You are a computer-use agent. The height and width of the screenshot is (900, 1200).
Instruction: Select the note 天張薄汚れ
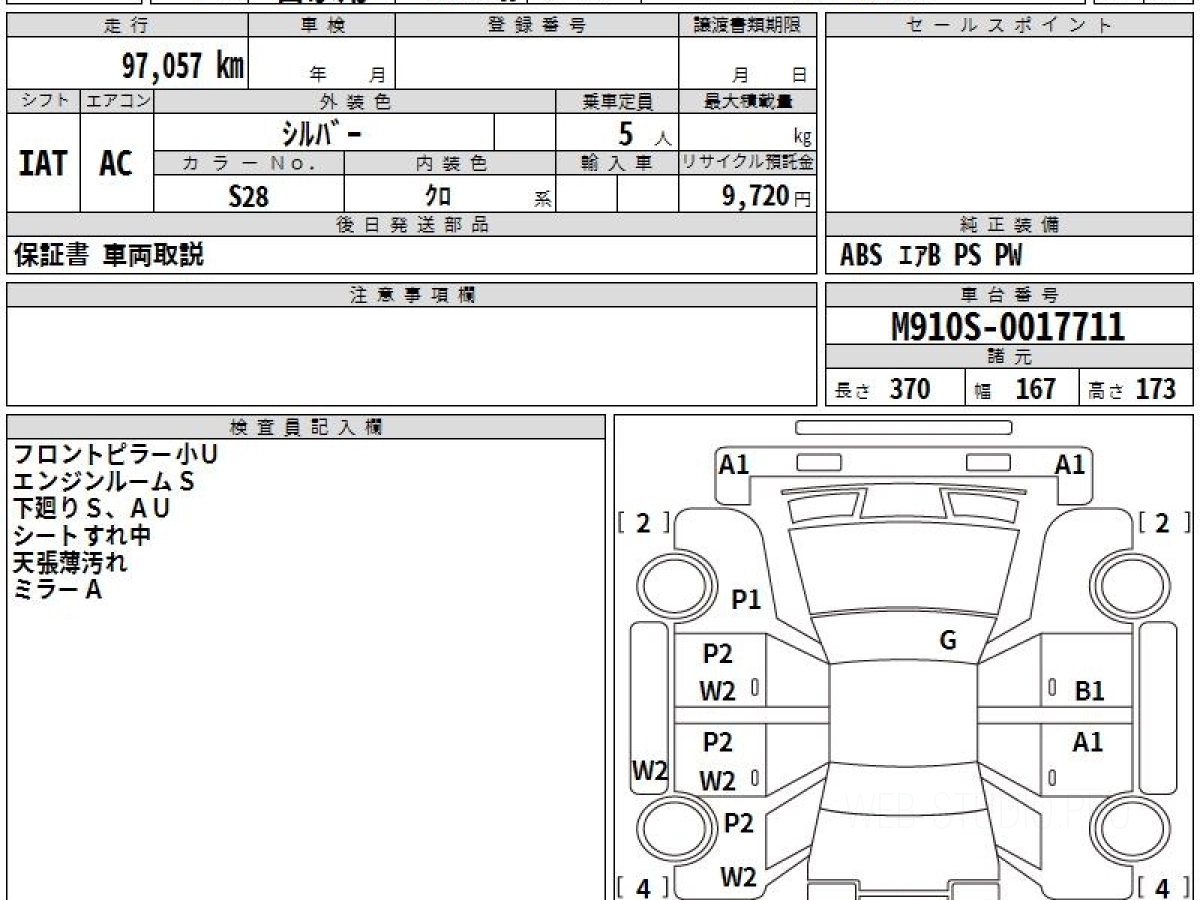(x=70, y=563)
